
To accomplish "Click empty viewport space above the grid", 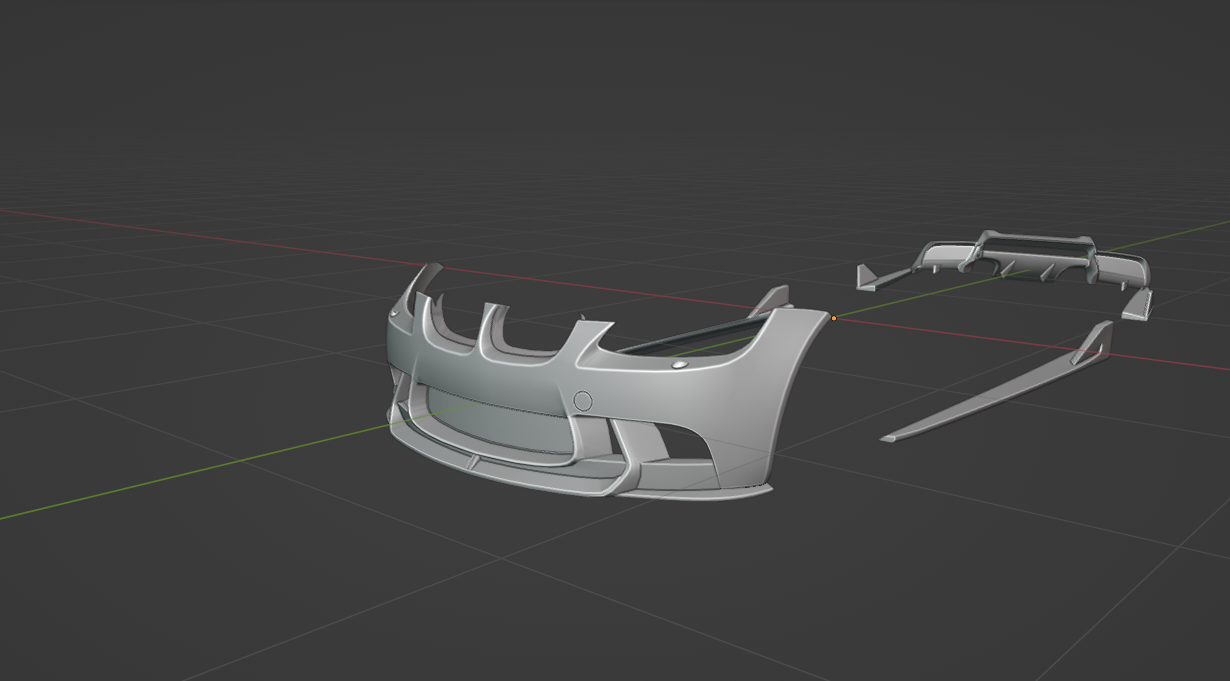I will click(600, 80).
